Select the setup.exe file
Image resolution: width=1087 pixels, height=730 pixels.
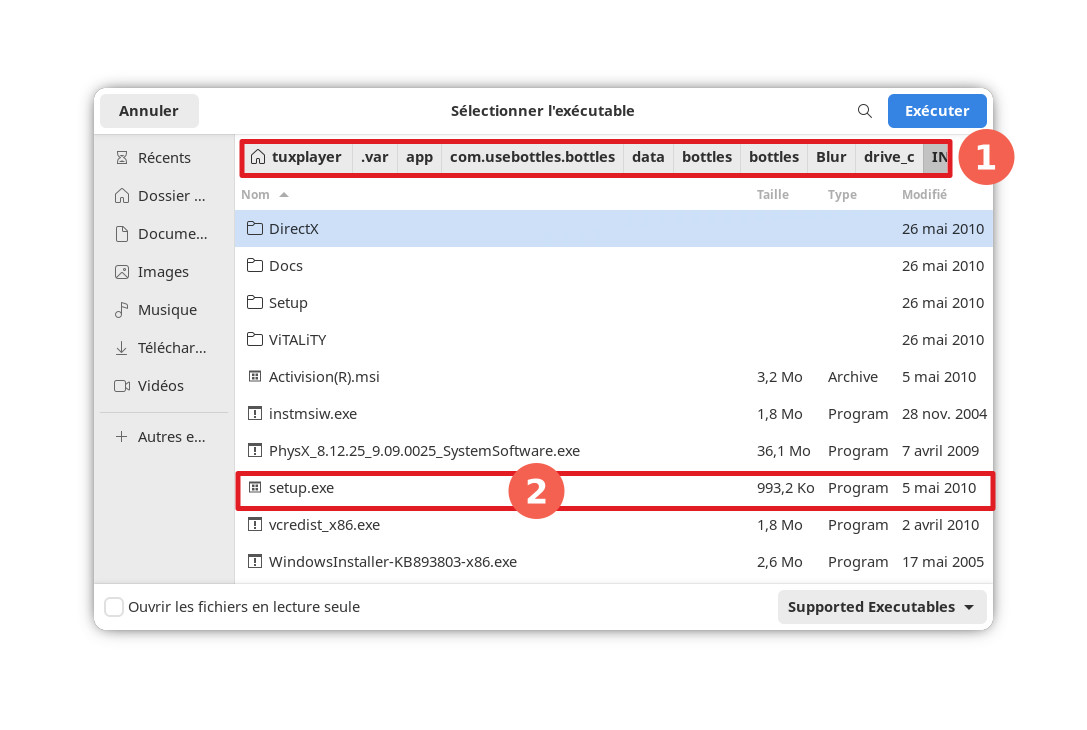[302, 488]
